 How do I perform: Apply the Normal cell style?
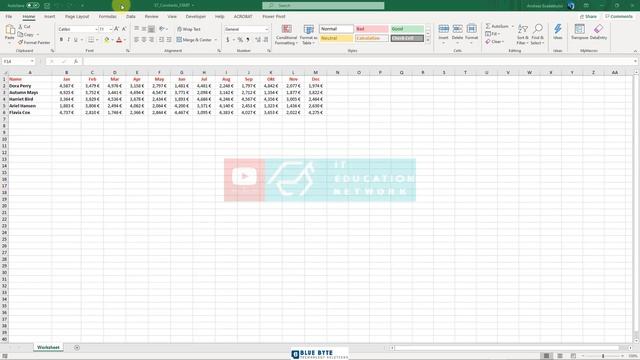336,29
